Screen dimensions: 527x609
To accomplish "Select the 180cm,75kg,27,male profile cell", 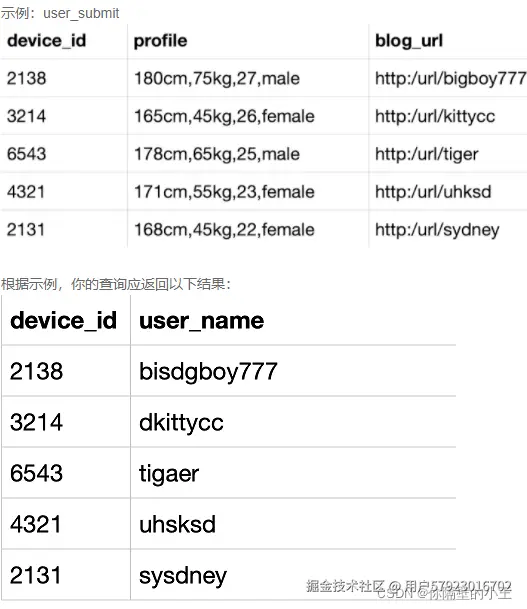I will click(x=217, y=78).
